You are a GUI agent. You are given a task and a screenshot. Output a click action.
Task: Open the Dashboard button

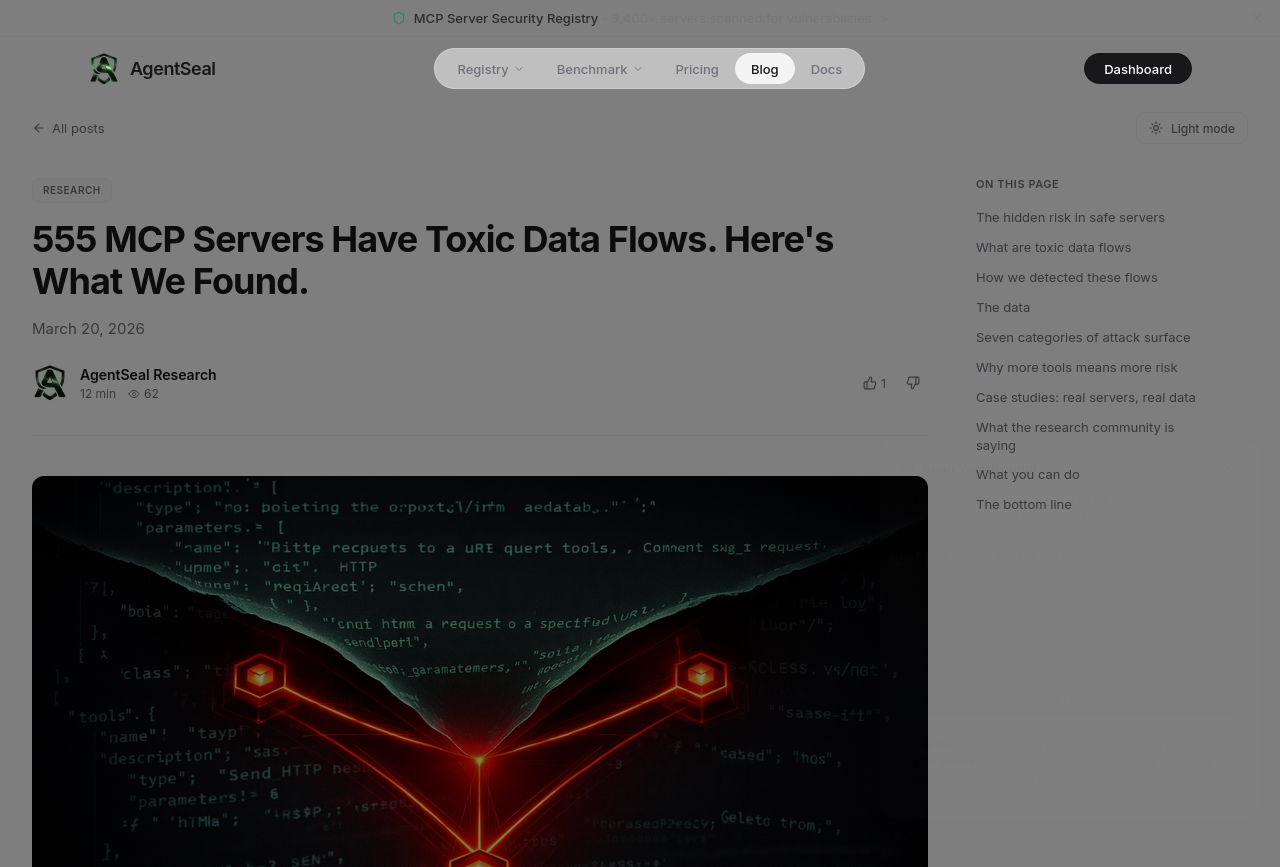[1137, 69]
